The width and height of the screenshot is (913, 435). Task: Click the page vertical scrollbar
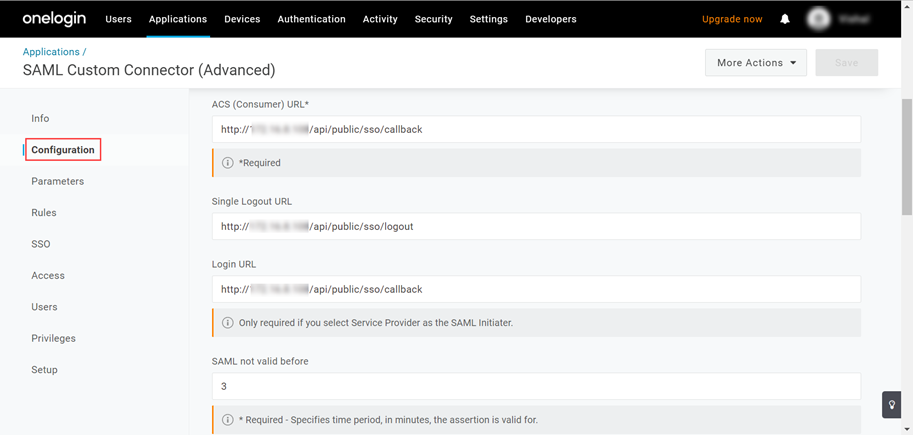(x=906, y=156)
